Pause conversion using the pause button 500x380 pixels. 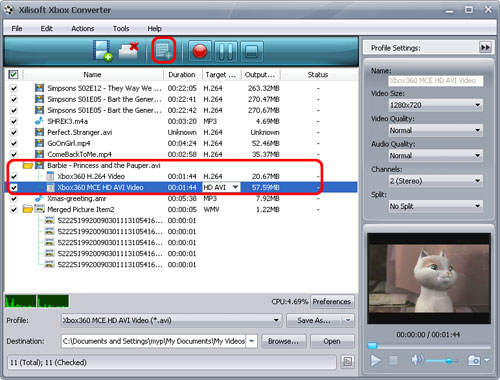226,51
